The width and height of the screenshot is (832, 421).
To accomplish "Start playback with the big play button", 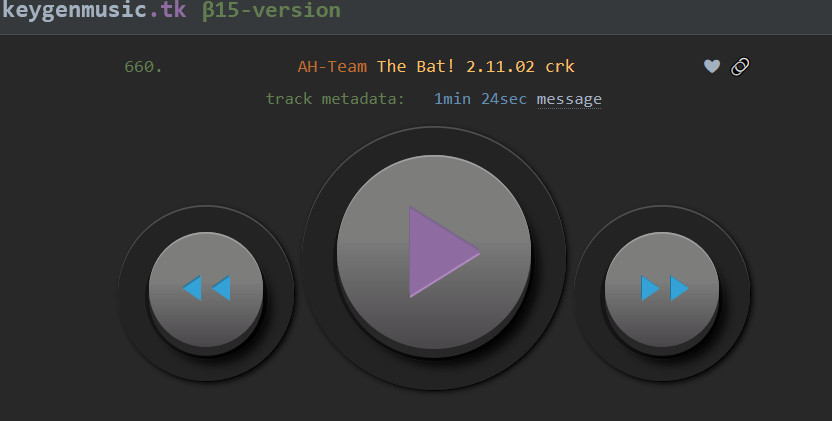I will [x=434, y=252].
